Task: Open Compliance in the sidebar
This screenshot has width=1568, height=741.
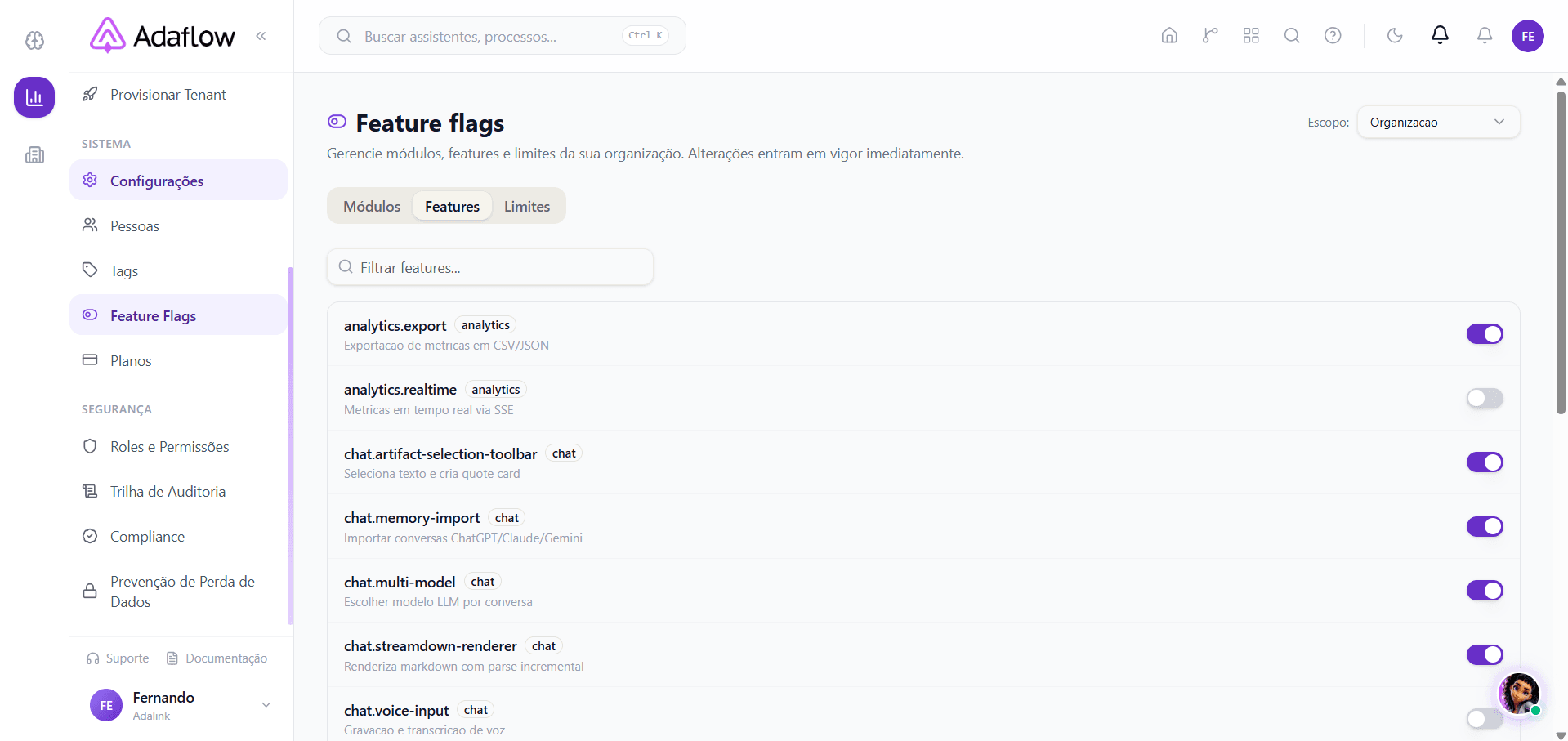Action: pos(178,537)
